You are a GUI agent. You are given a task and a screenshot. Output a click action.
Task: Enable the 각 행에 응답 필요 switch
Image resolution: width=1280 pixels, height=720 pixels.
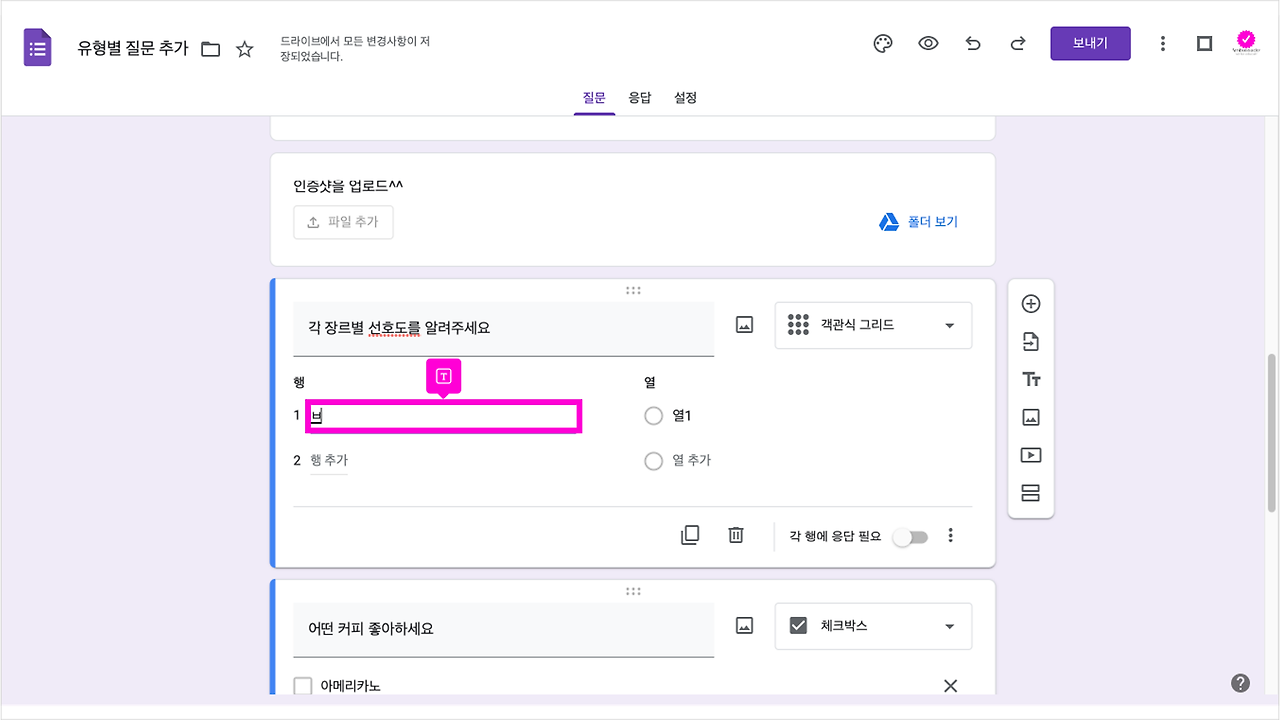909,536
